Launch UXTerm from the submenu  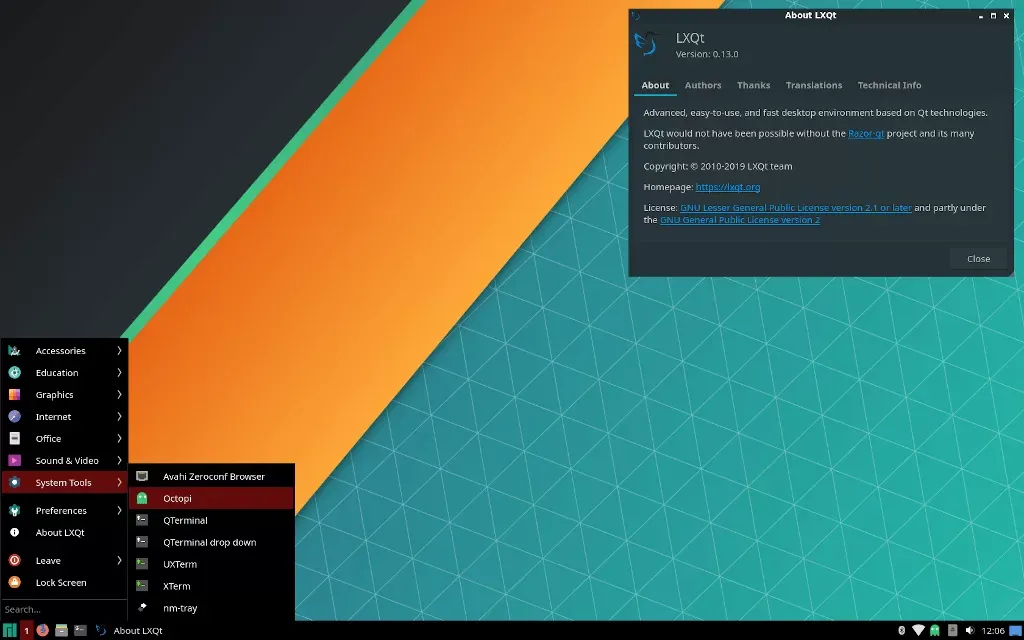(x=212, y=564)
